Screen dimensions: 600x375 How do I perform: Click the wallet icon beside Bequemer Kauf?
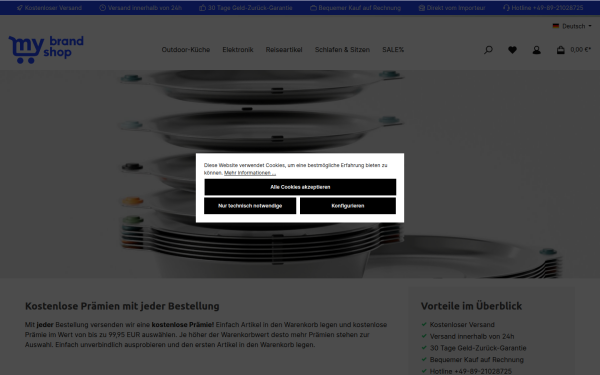tap(313, 8)
